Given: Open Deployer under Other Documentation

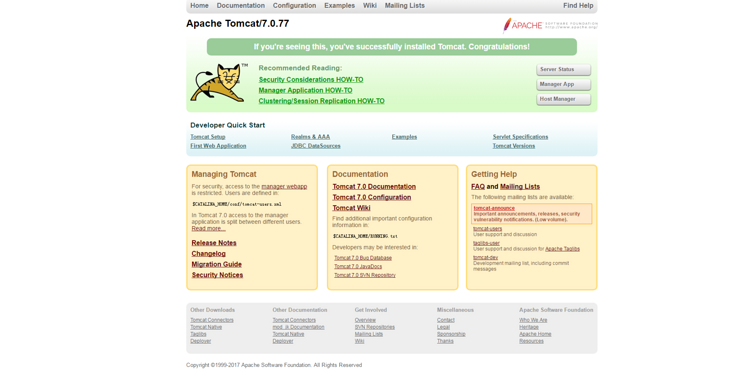Looking at the screenshot, I should [x=283, y=341].
